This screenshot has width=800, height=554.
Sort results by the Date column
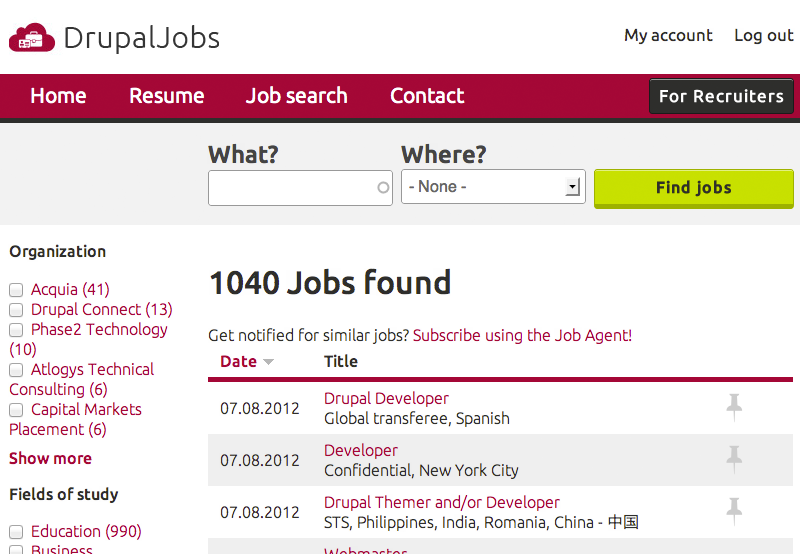point(238,361)
